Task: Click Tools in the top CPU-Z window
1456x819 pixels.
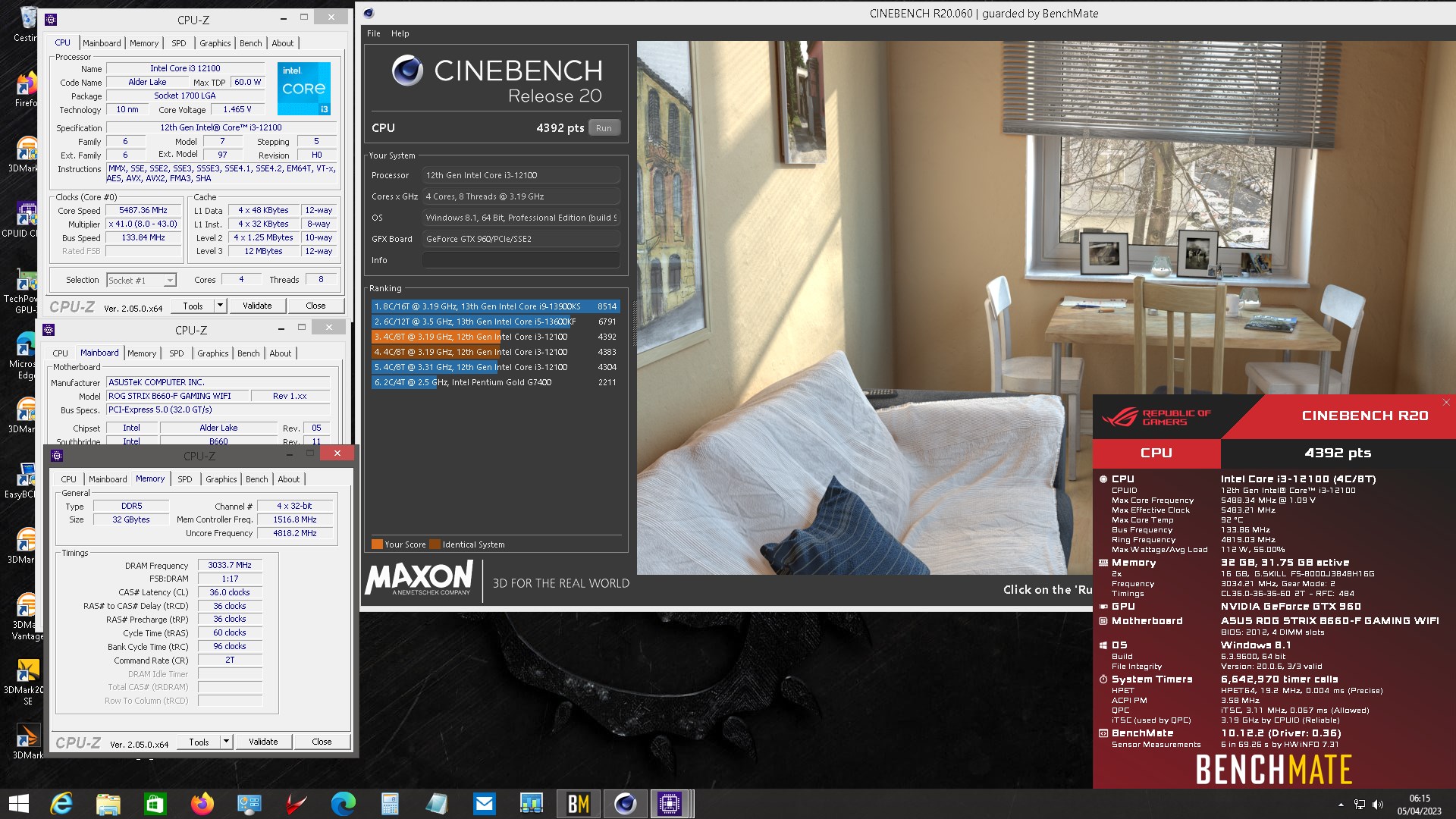Action: click(193, 306)
